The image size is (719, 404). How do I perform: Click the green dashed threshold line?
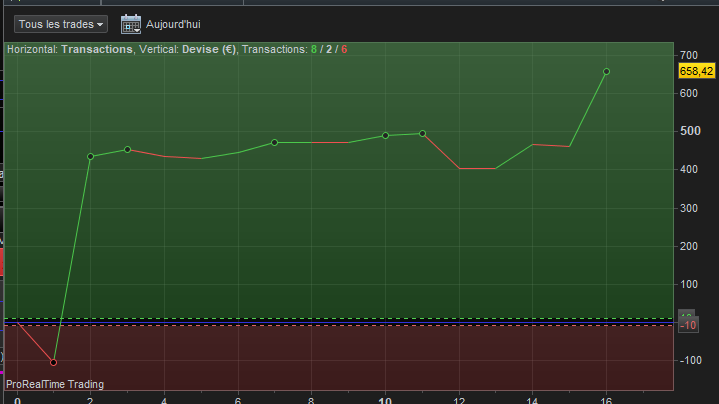coord(338,318)
